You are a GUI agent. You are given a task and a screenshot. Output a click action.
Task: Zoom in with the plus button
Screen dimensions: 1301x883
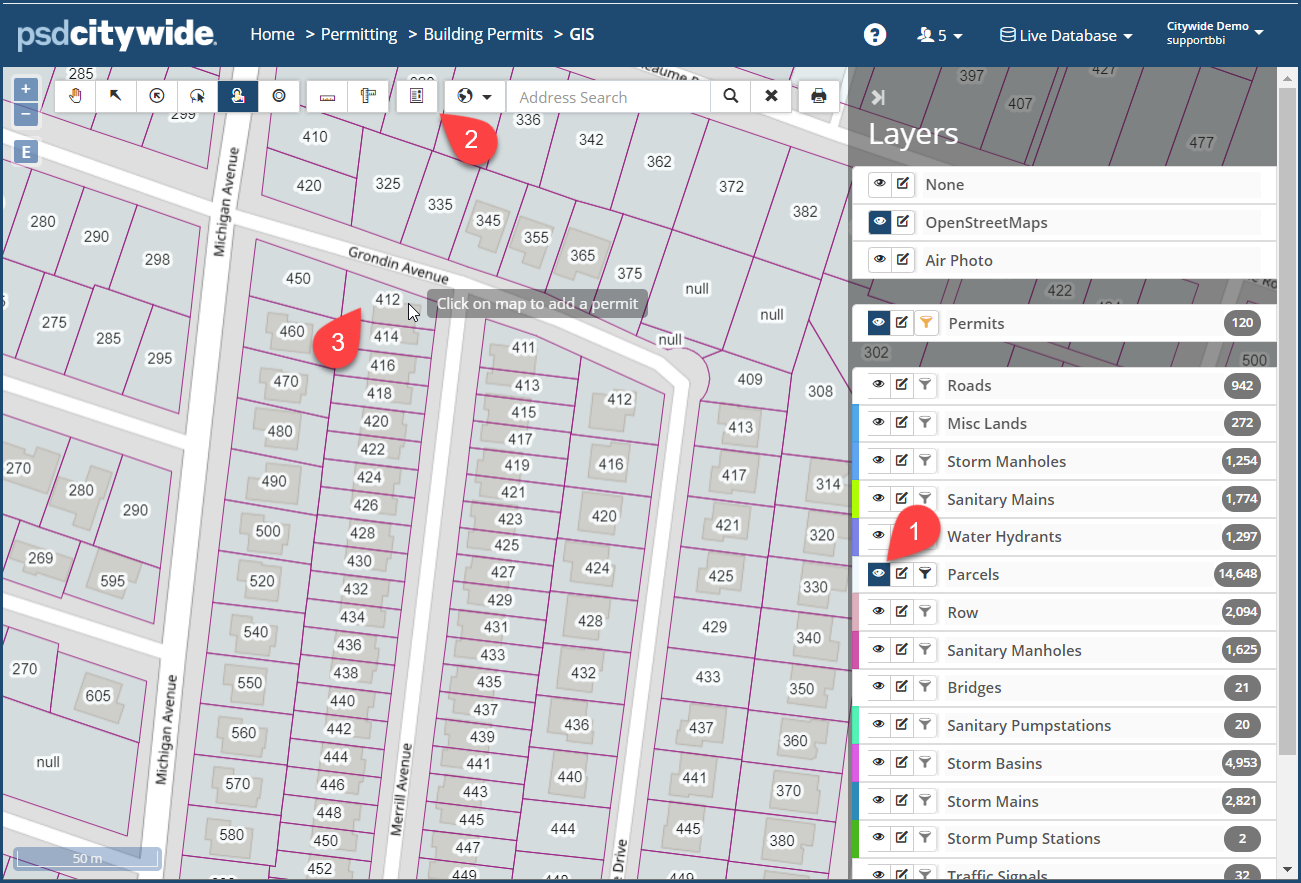[26, 89]
